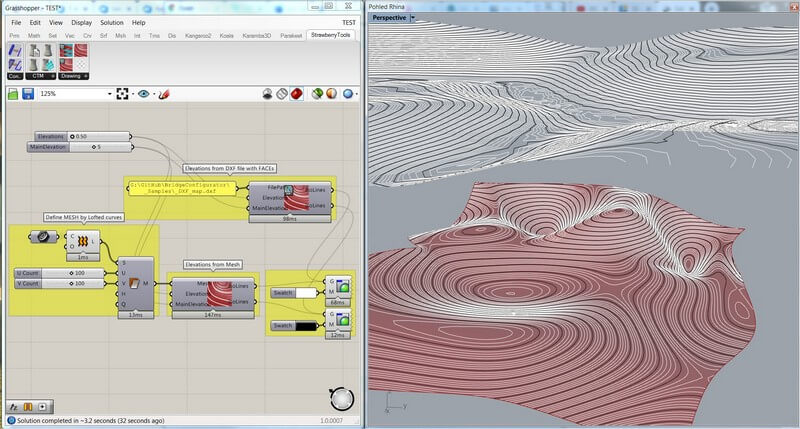The width and height of the screenshot is (800, 429).
Task: Click the compass navigation widget on canvas
Action: click(342, 397)
